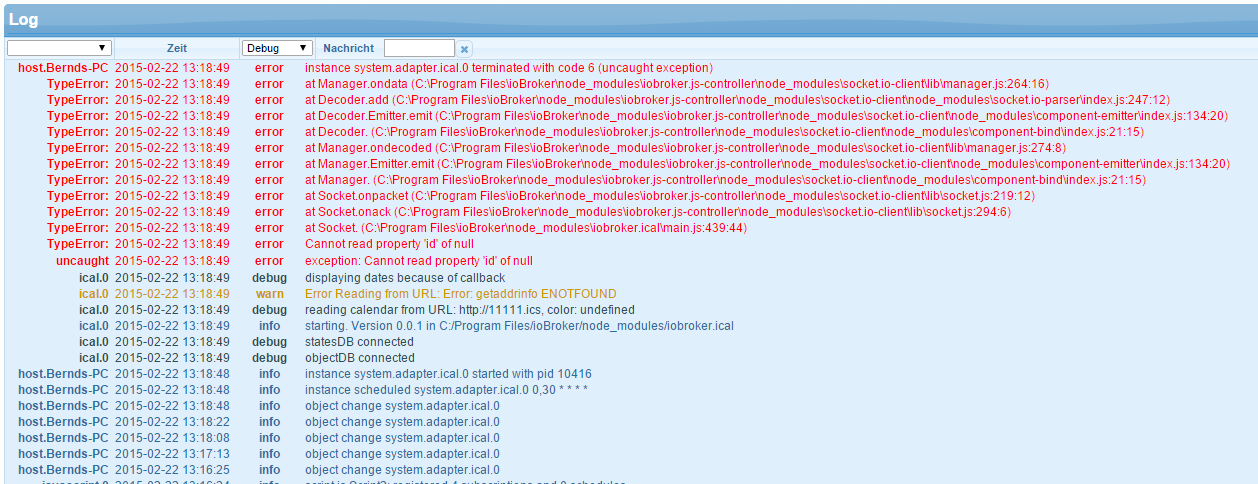
Task: Select message 'terminated with code 6 (uncaught exception)'
Action: pyautogui.click(x=509, y=68)
